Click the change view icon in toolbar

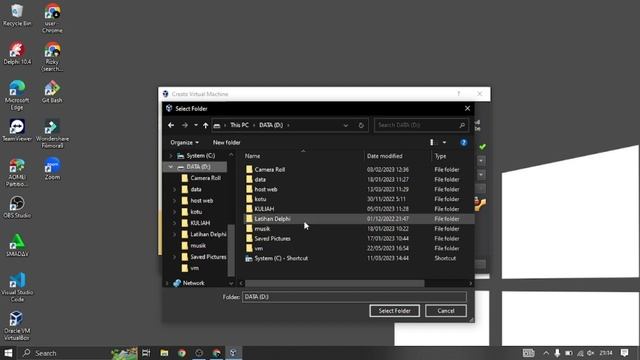click(432, 142)
